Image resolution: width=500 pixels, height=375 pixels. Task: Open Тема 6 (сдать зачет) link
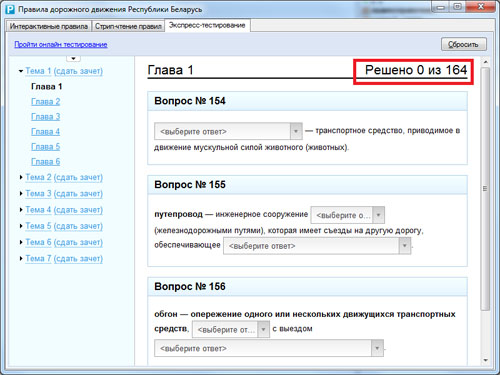point(64,242)
